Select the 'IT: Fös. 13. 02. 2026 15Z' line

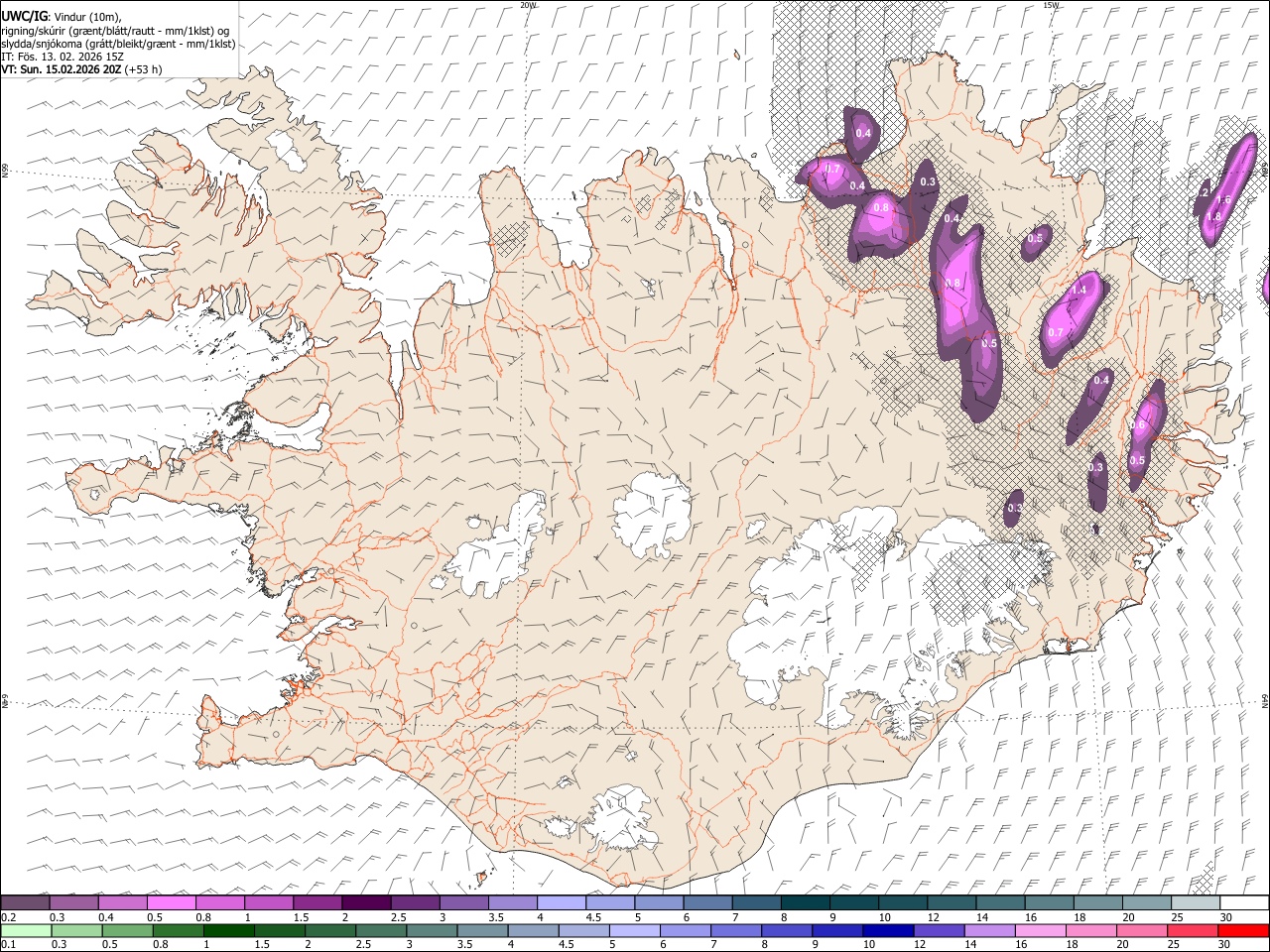click(63, 57)
